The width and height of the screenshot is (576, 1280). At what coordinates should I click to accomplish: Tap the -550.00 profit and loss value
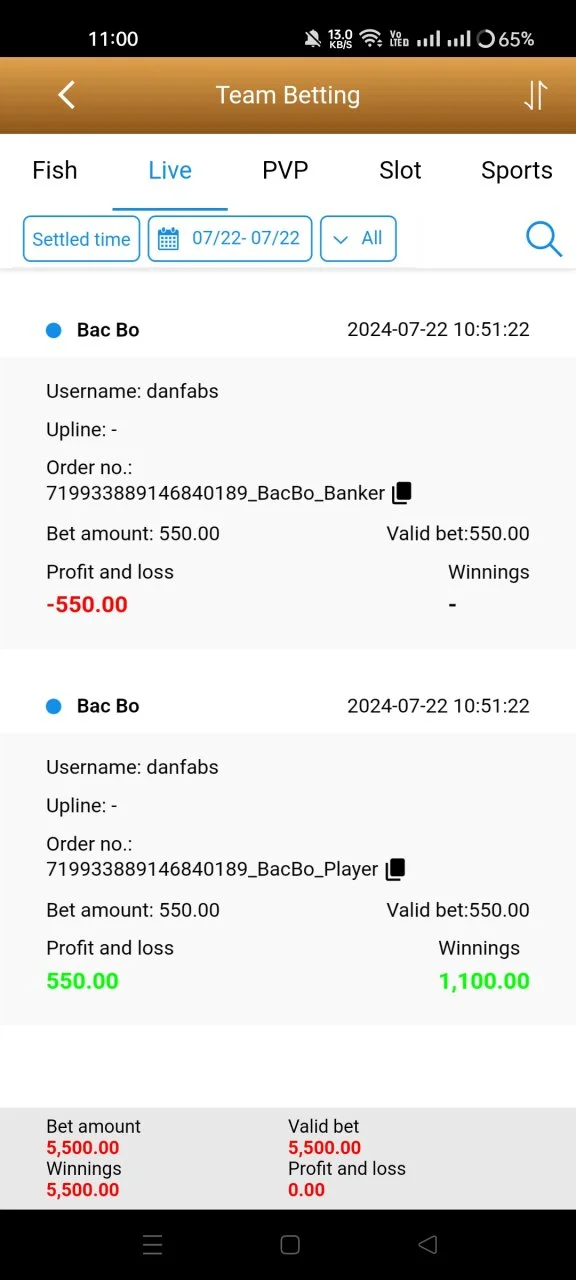(87, 604)
